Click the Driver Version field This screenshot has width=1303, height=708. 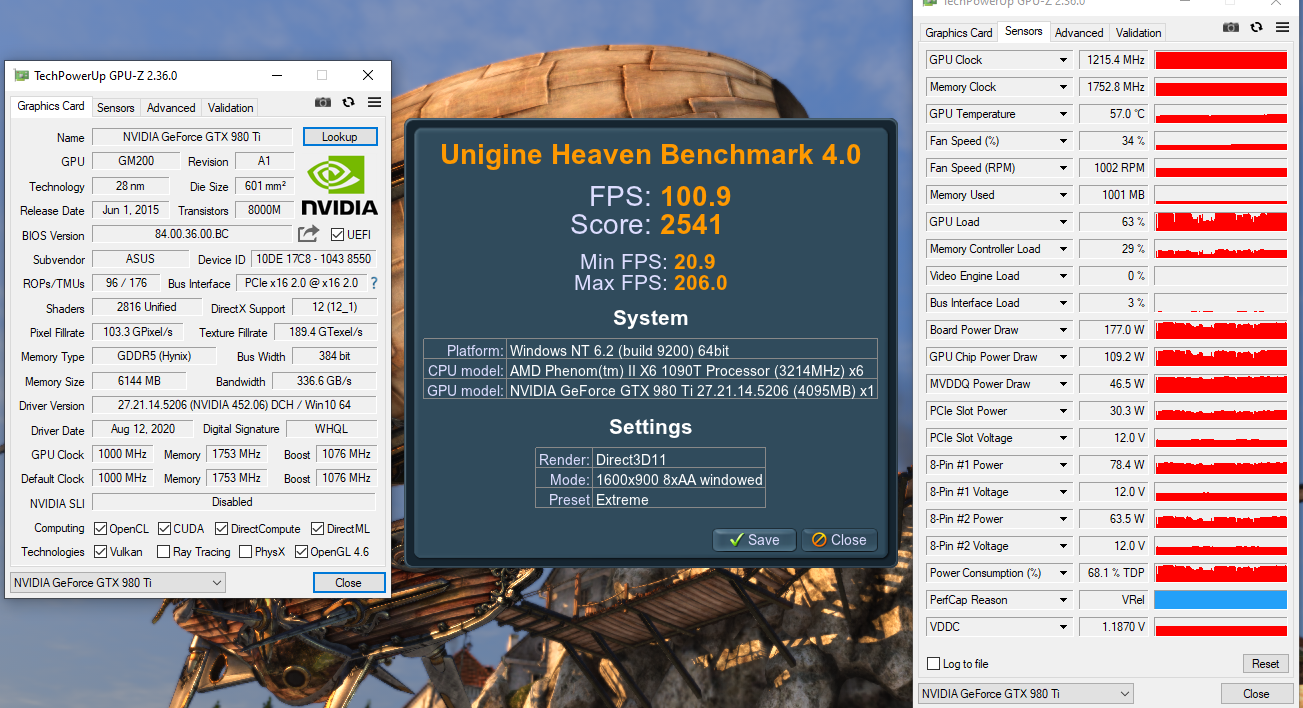coord(234,405)
